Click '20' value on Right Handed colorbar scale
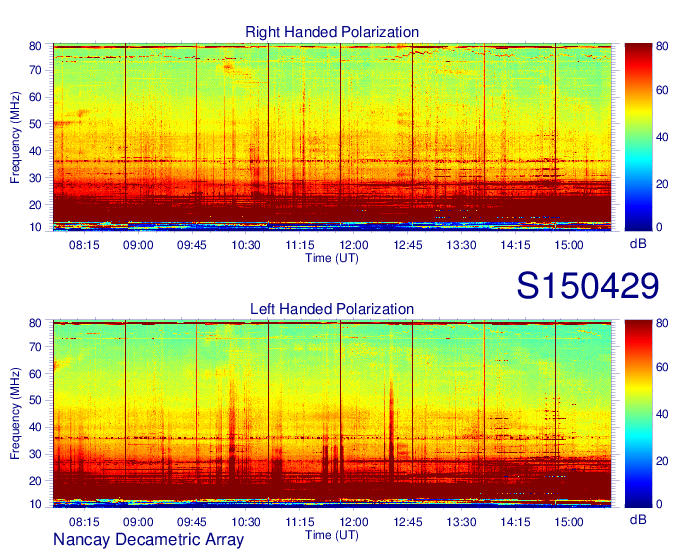This screenshot has width=680, height=552. click(x=662, y=184)
